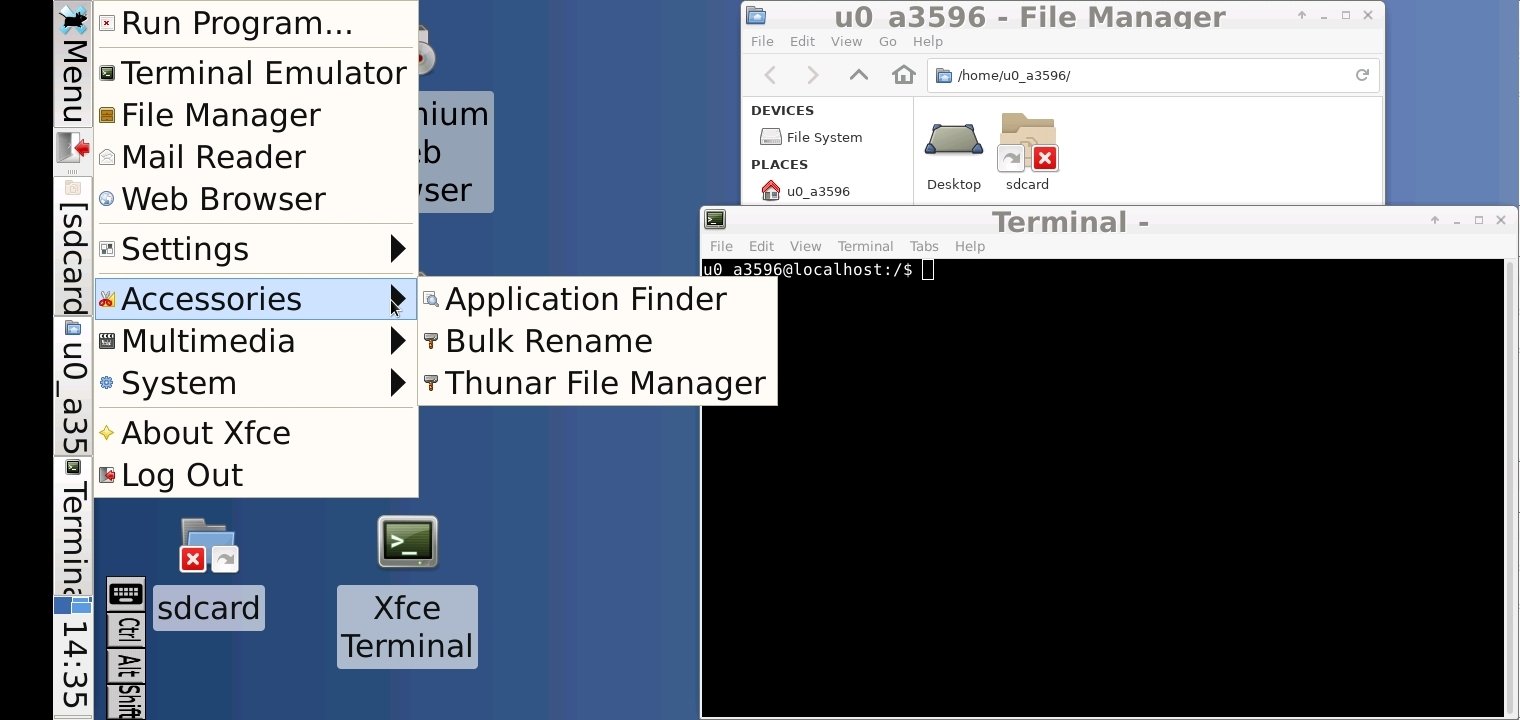Click the About Xfce star icon

[107, 433]
